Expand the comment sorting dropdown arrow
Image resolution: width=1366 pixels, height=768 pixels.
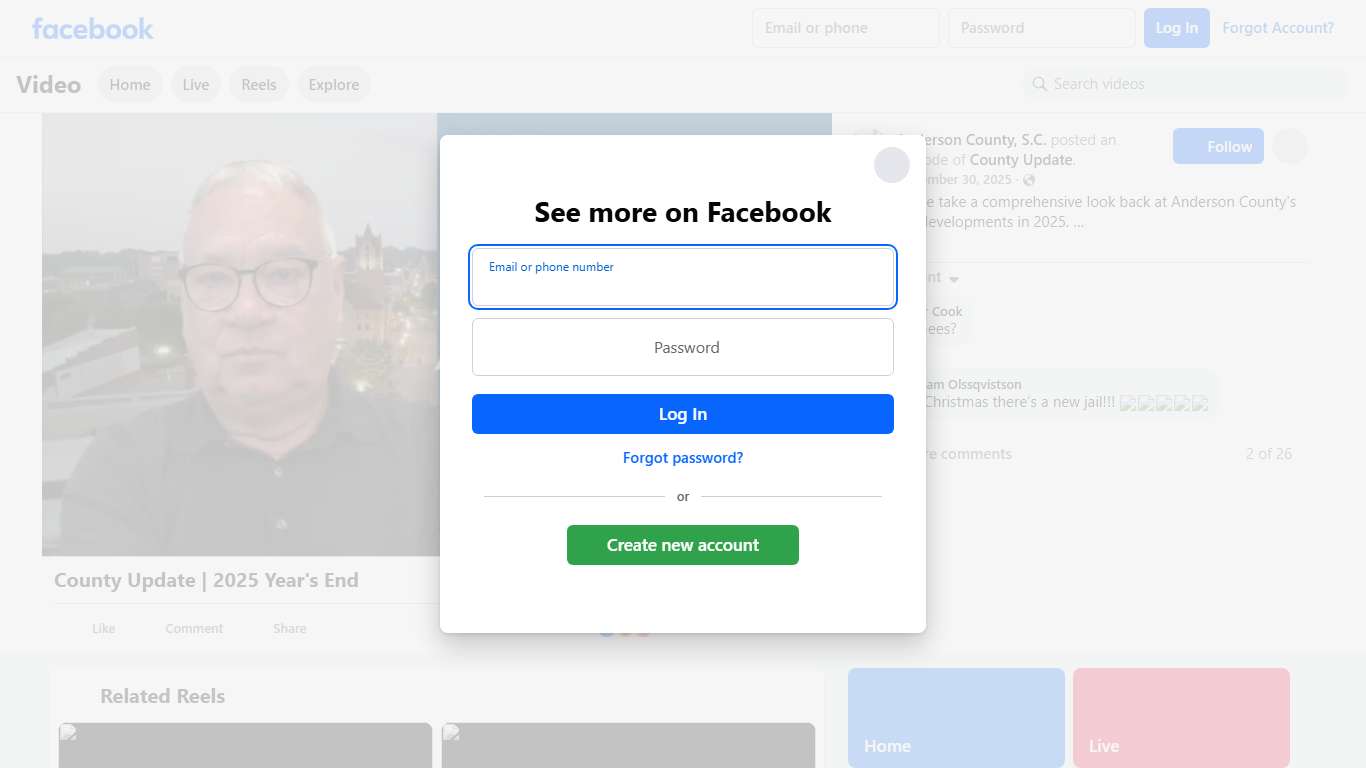point(954,279)
